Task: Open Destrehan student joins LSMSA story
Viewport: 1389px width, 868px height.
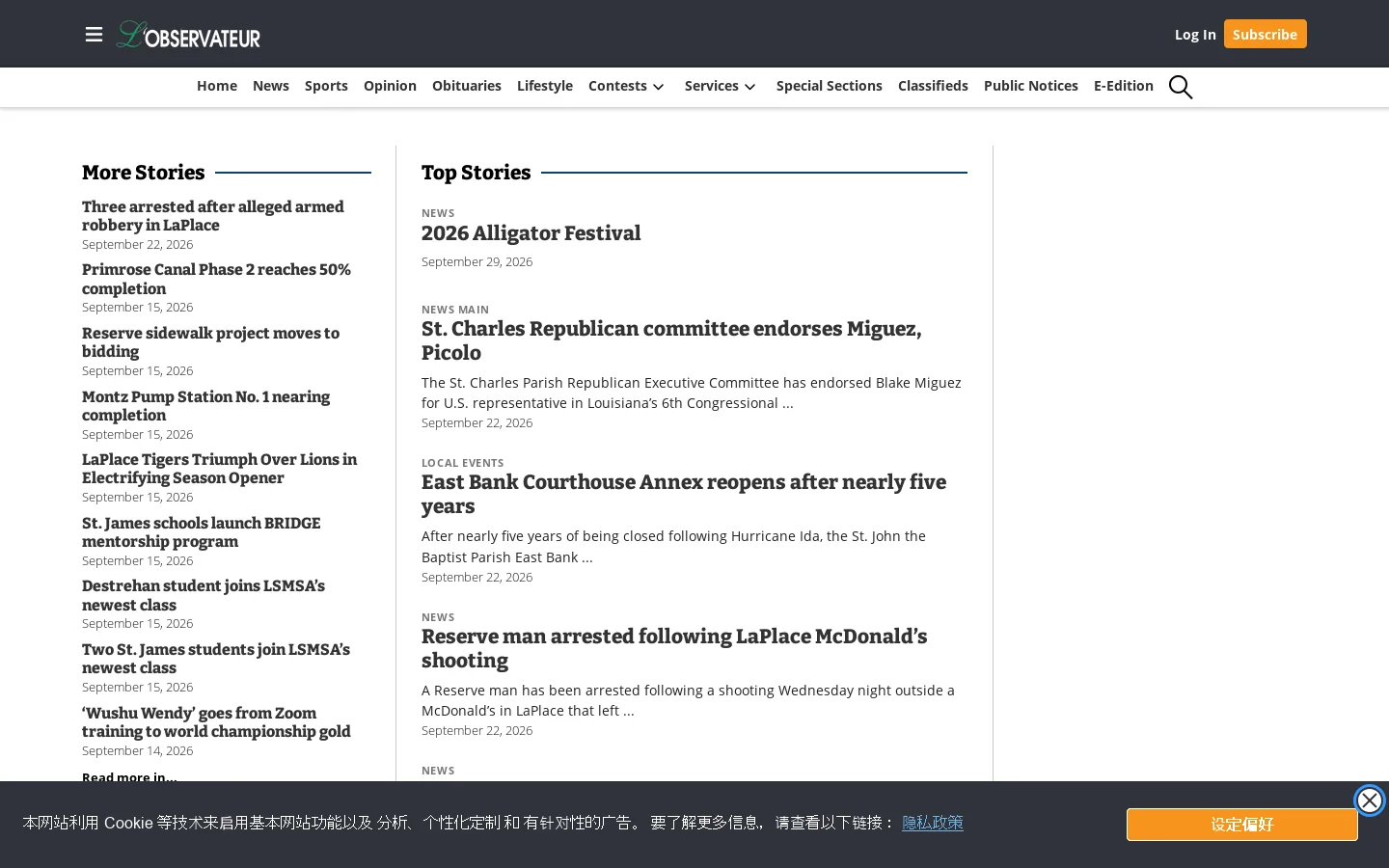Action: point(204,595)
